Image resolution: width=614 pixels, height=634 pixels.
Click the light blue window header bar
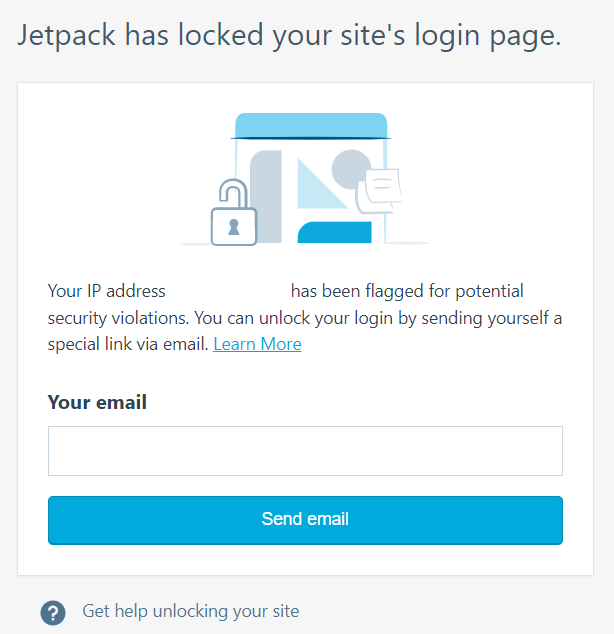pyautogui.click(x=310, y=126)
